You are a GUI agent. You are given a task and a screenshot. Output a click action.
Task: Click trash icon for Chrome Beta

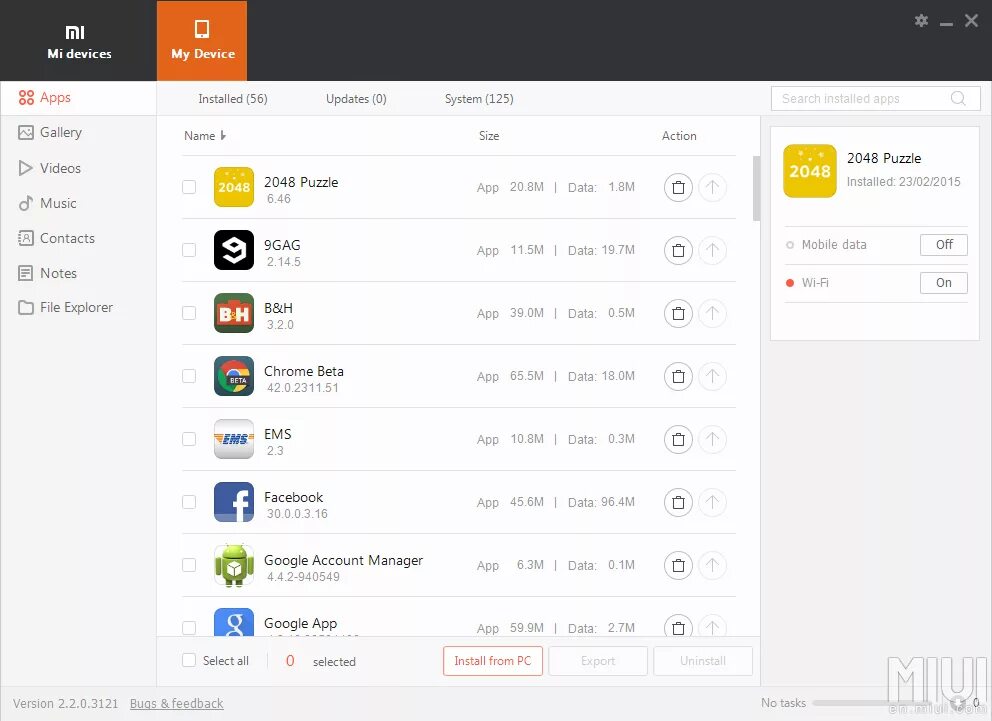pos(678,376)
